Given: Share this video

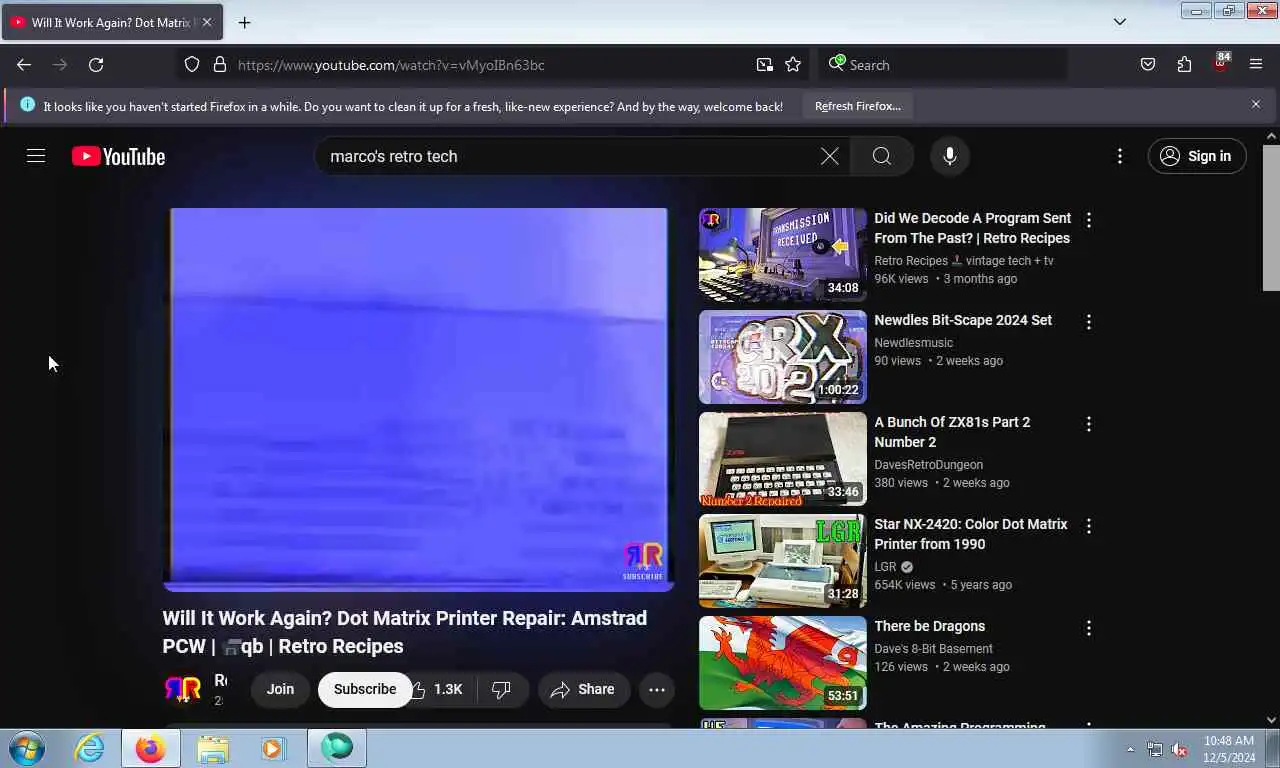Looking at the screenshot, I should click(x=584, y=689).
